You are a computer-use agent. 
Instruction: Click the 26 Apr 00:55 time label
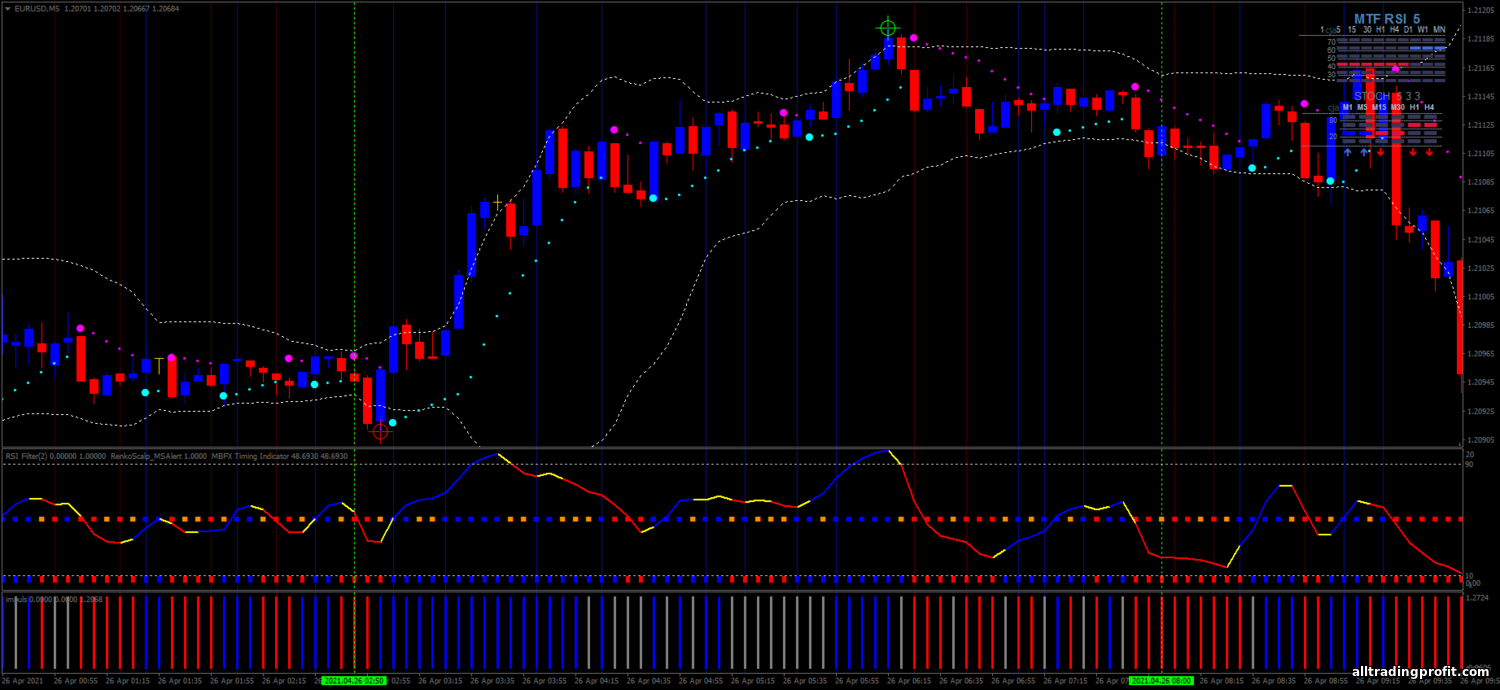pyautogui.click(x=77, y=680)
